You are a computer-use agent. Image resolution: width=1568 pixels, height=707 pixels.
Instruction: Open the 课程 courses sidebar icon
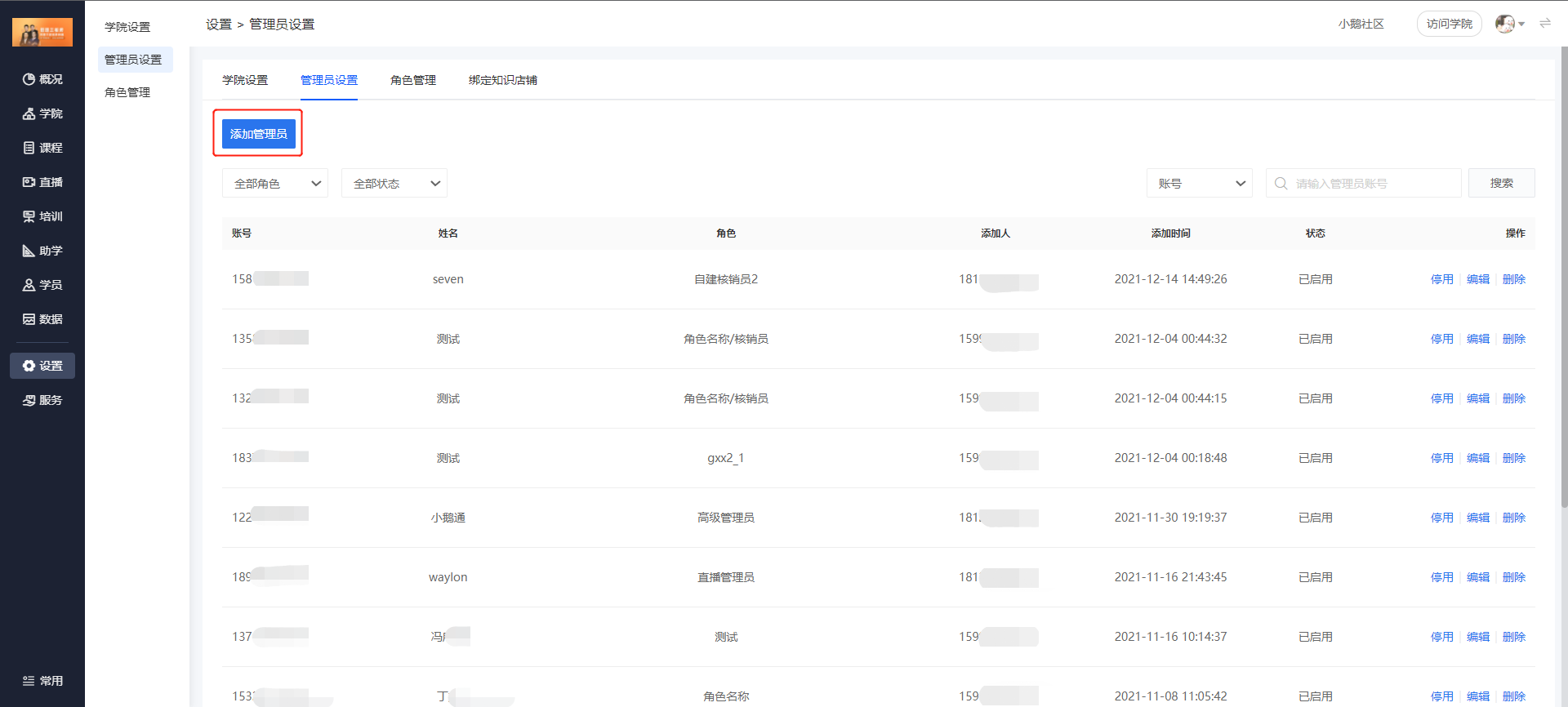point(29,148)
